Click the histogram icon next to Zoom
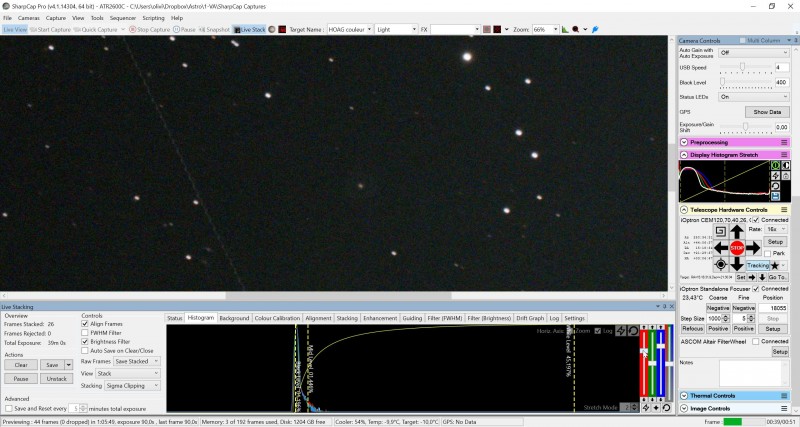 click(x=565, y=30)
